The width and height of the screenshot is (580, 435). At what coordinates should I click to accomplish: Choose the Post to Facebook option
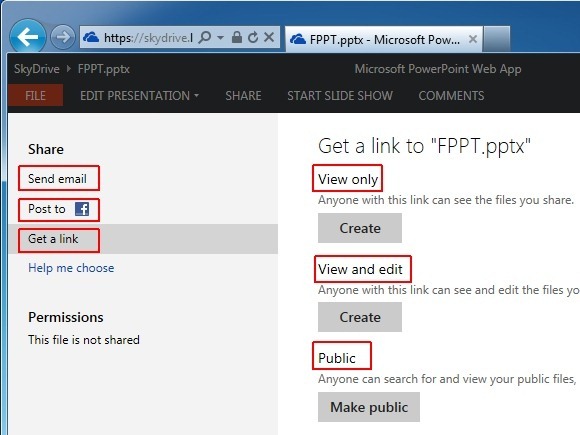pos(58,209)
